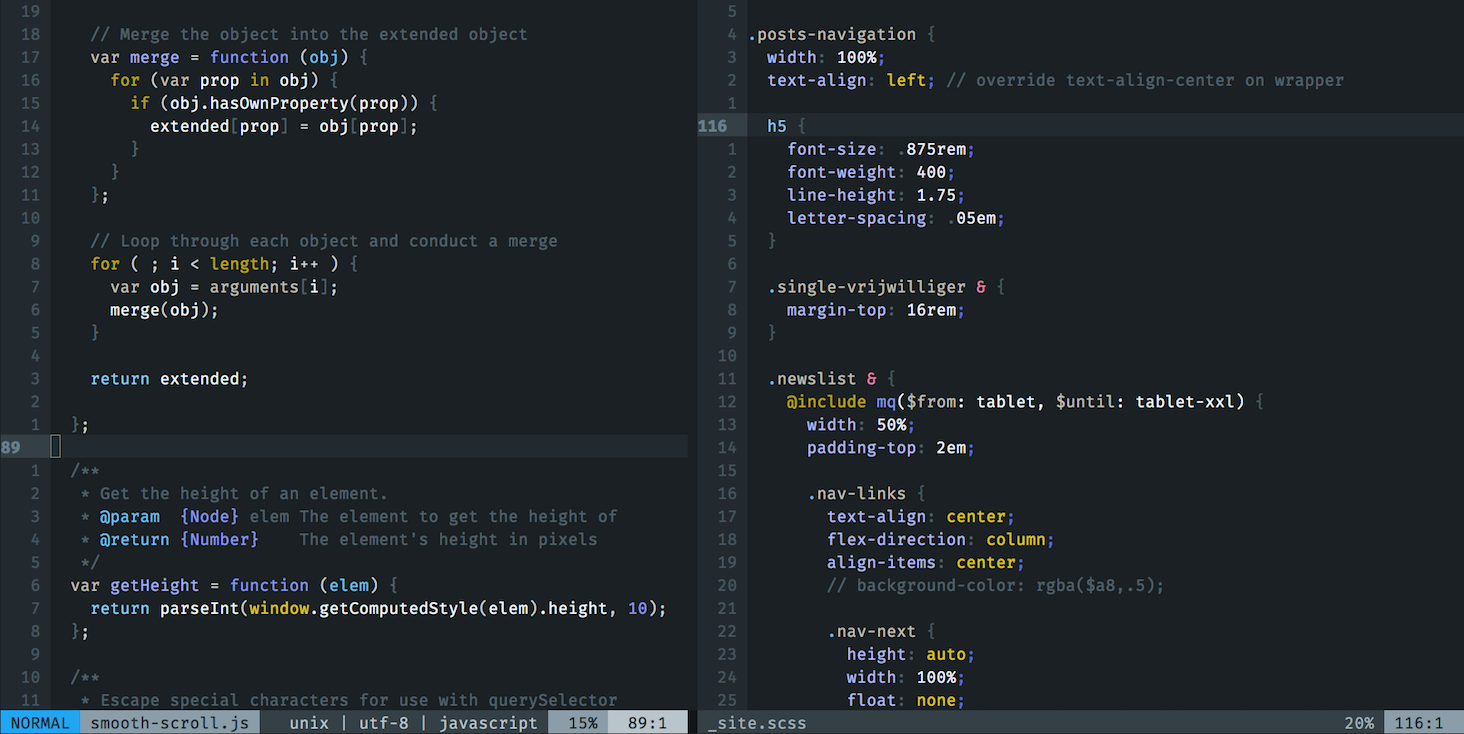Click the 'flex-direction: column;' declaration
This screenshot has height=734, width=1464.
[x=941, y=539]
